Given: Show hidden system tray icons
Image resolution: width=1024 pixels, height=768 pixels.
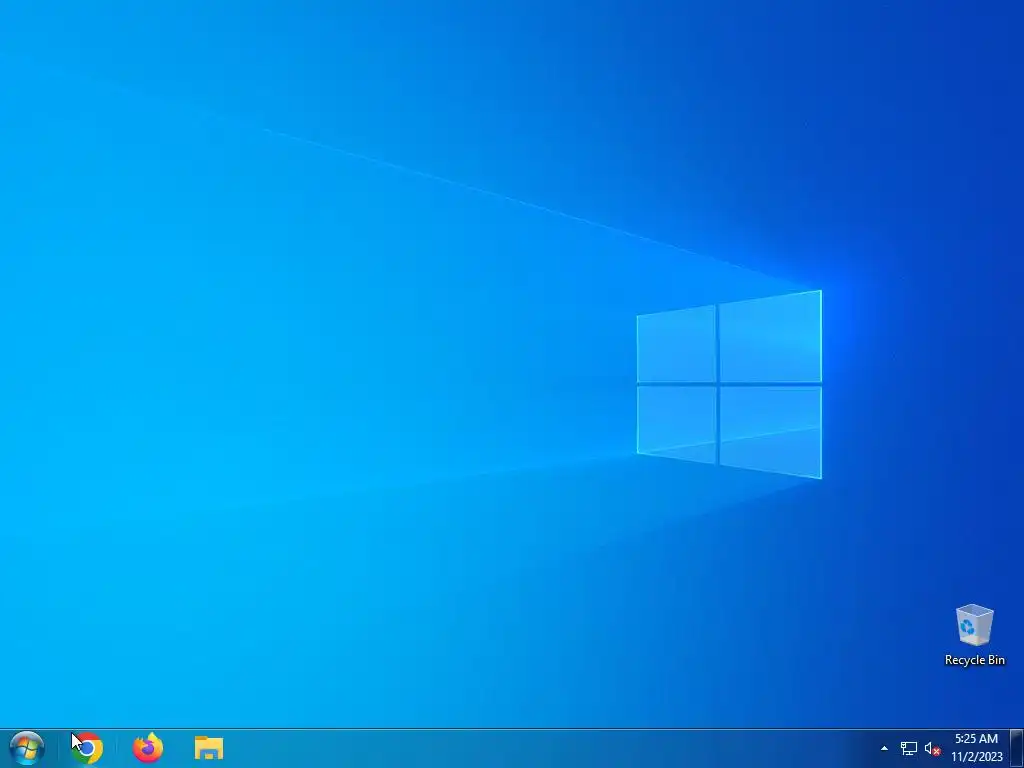Looking at the screenshot, I should point(884,749).
